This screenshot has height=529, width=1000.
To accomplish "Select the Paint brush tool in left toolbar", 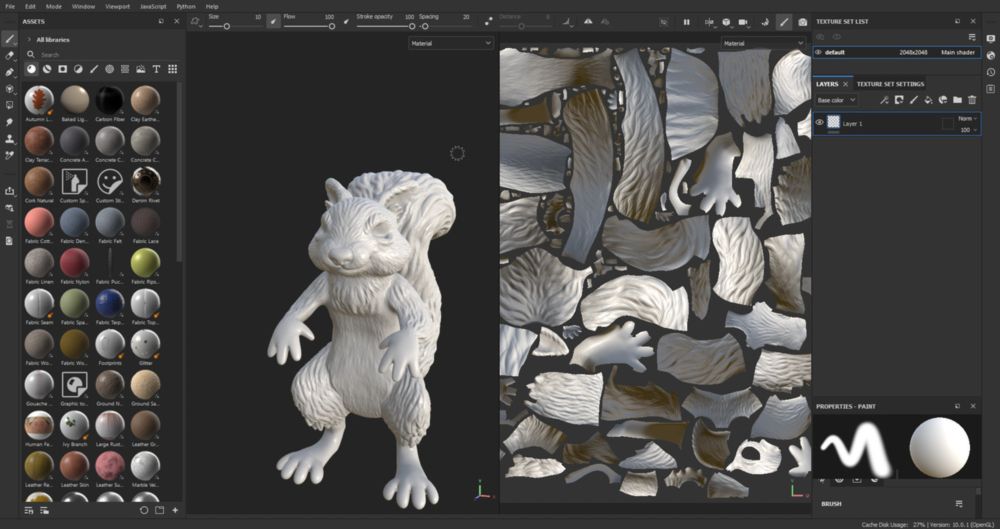I will [10, 40].
